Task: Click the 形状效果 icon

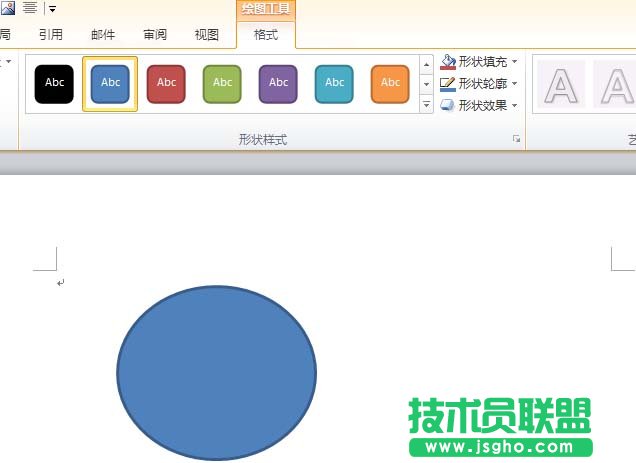Action: [447, 106]
